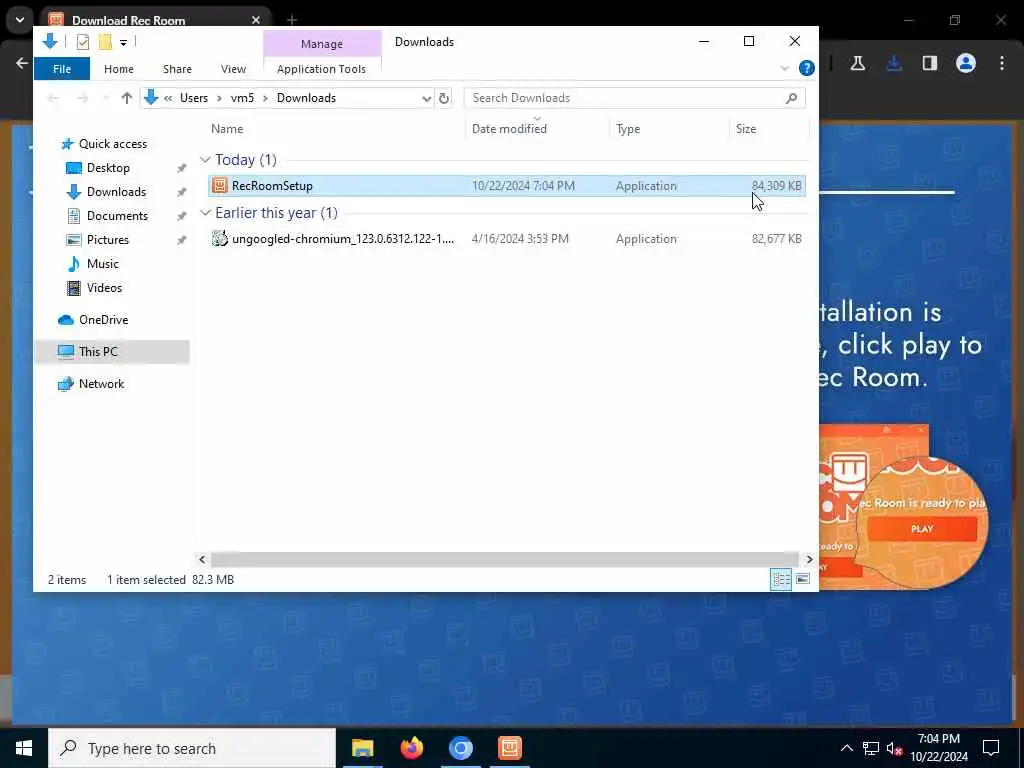
Task: Go up one folder level arrow
Action: pyautogui.click(x=127, y=98)
